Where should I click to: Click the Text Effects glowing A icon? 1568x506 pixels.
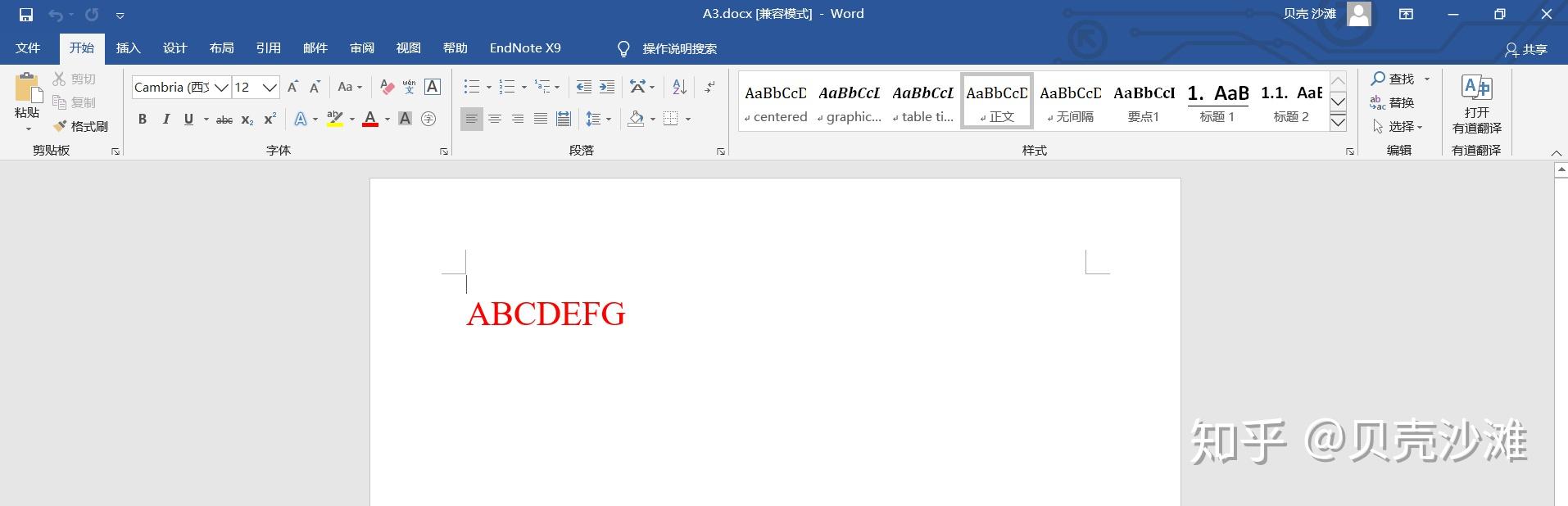pyautogui.click(x=301, y=119)
